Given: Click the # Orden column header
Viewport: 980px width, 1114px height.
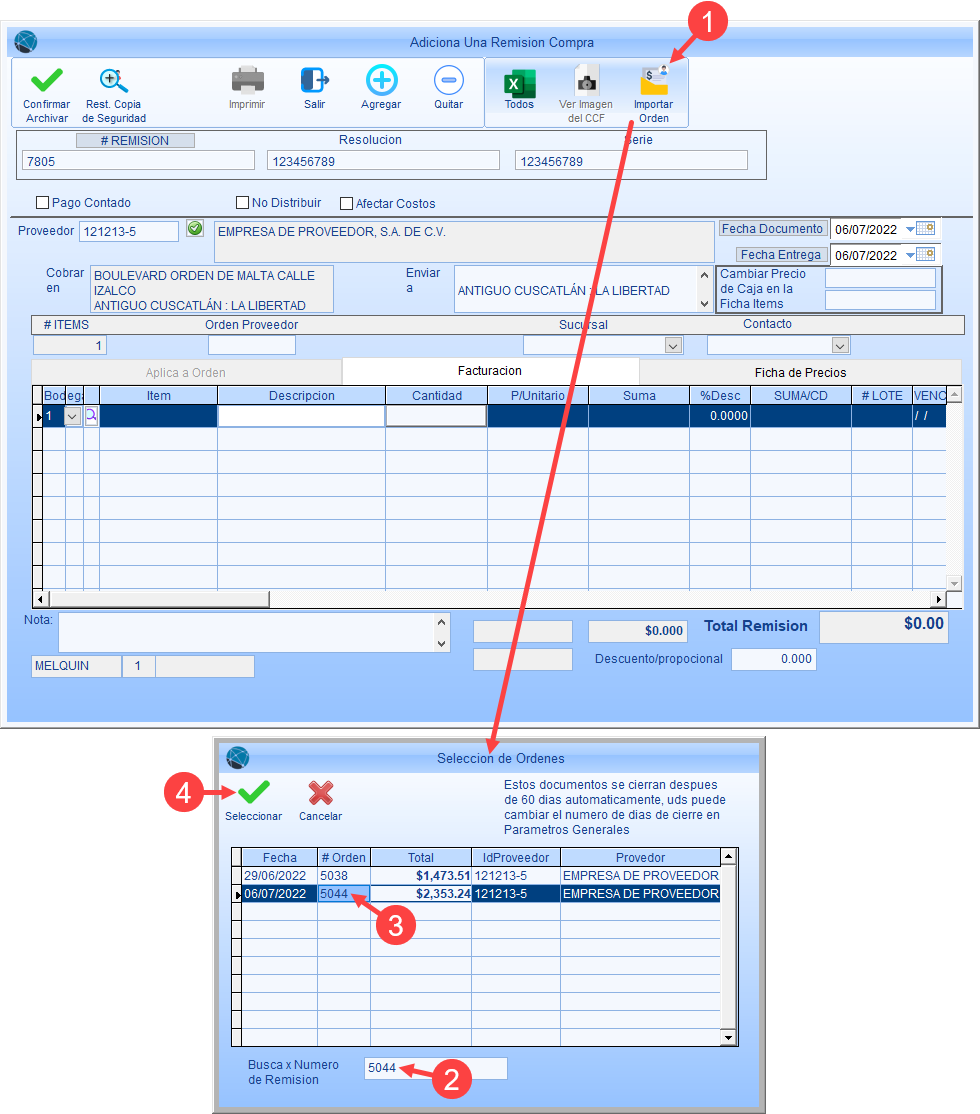Looking at the screenshot, I should pos(344,858).
